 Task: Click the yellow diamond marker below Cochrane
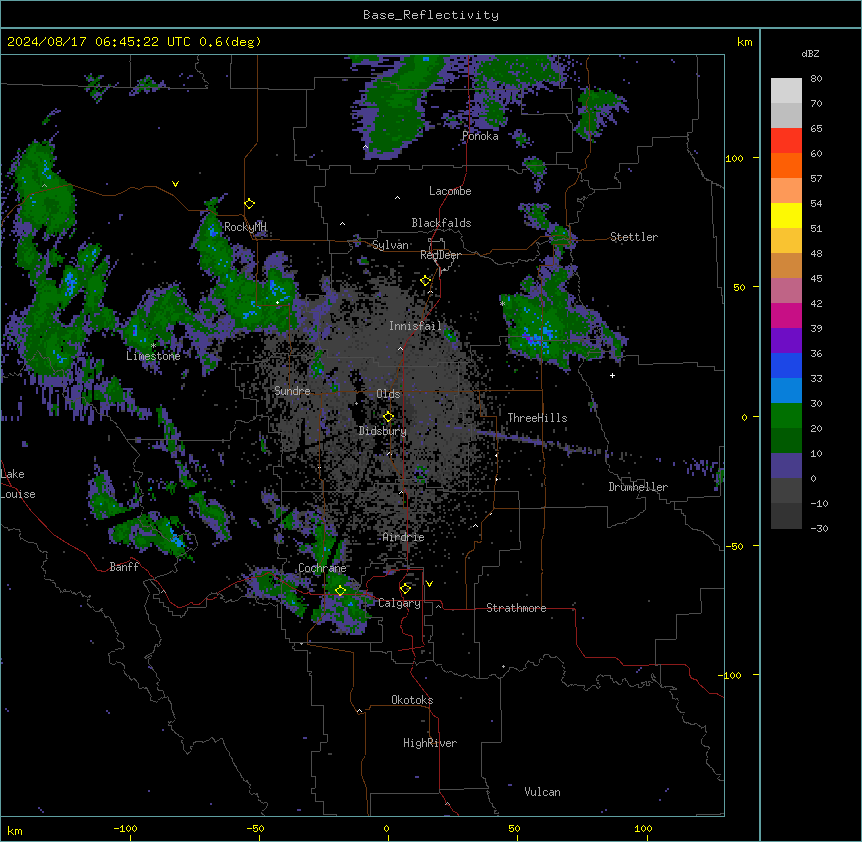tap(340, 591)
